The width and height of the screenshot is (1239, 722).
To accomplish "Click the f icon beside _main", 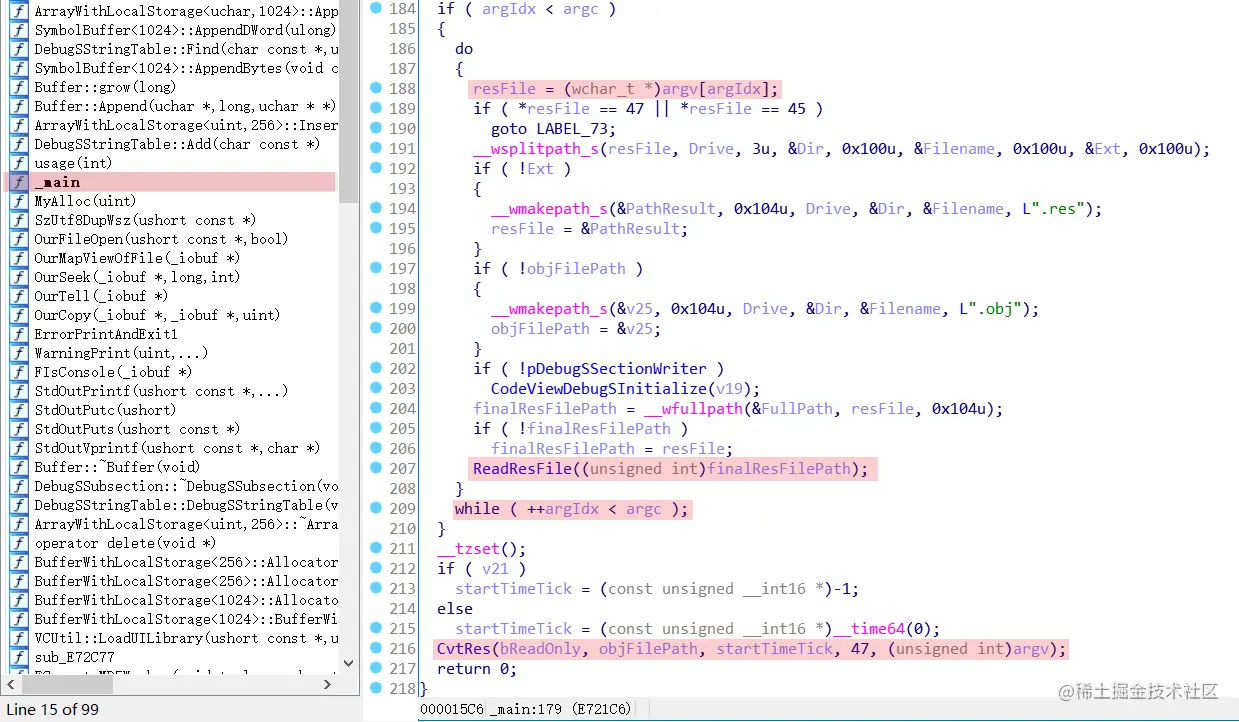I will pos(18,181).
